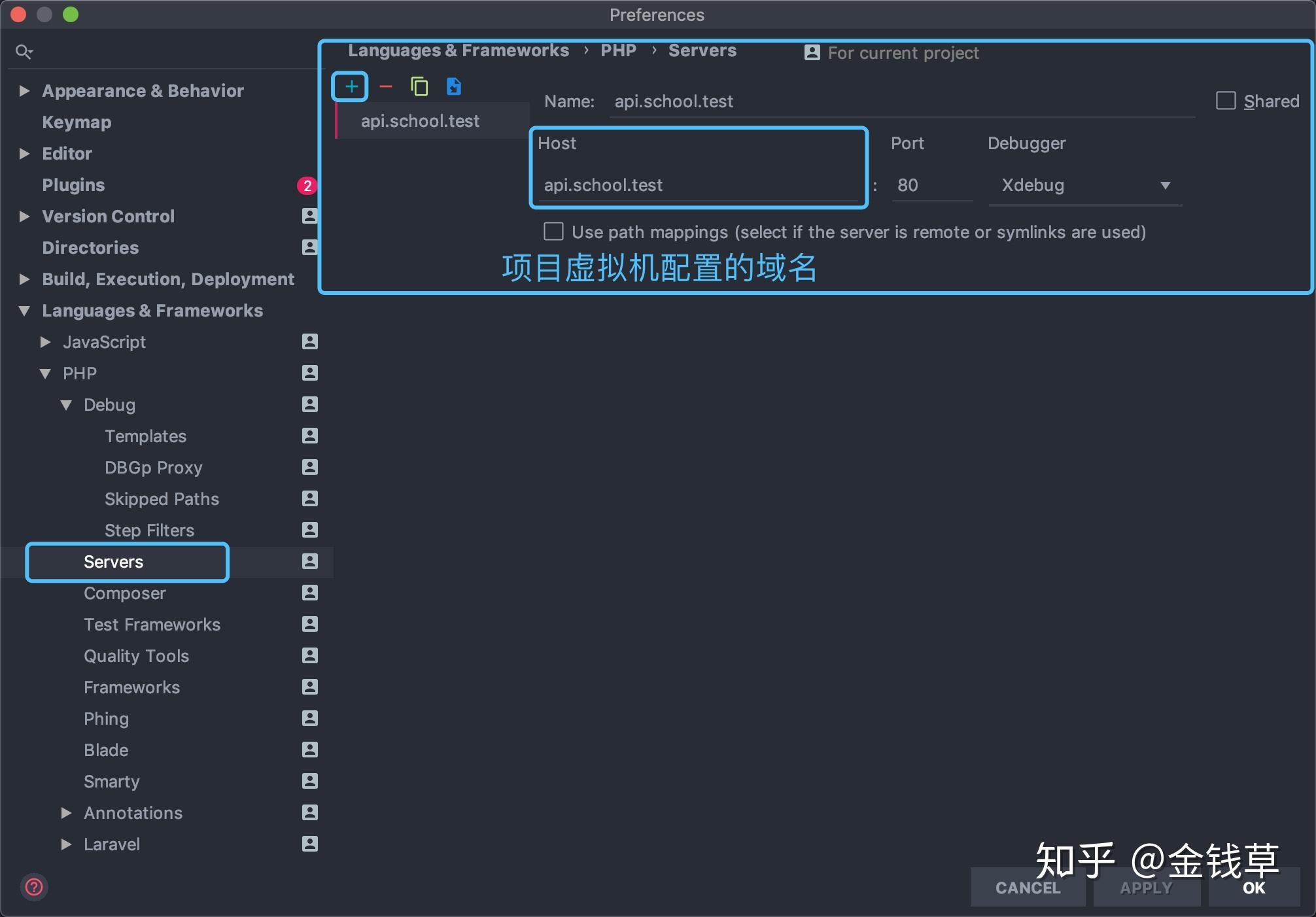The width and height of the screenshot is (1316, 917).
Task: Open the settings search magnifier
Action: [x=24, y=51]
